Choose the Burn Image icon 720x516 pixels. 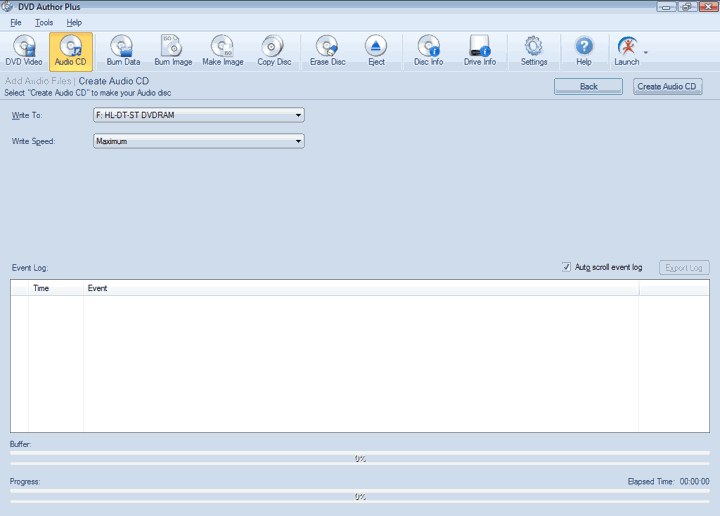point(173,51)
